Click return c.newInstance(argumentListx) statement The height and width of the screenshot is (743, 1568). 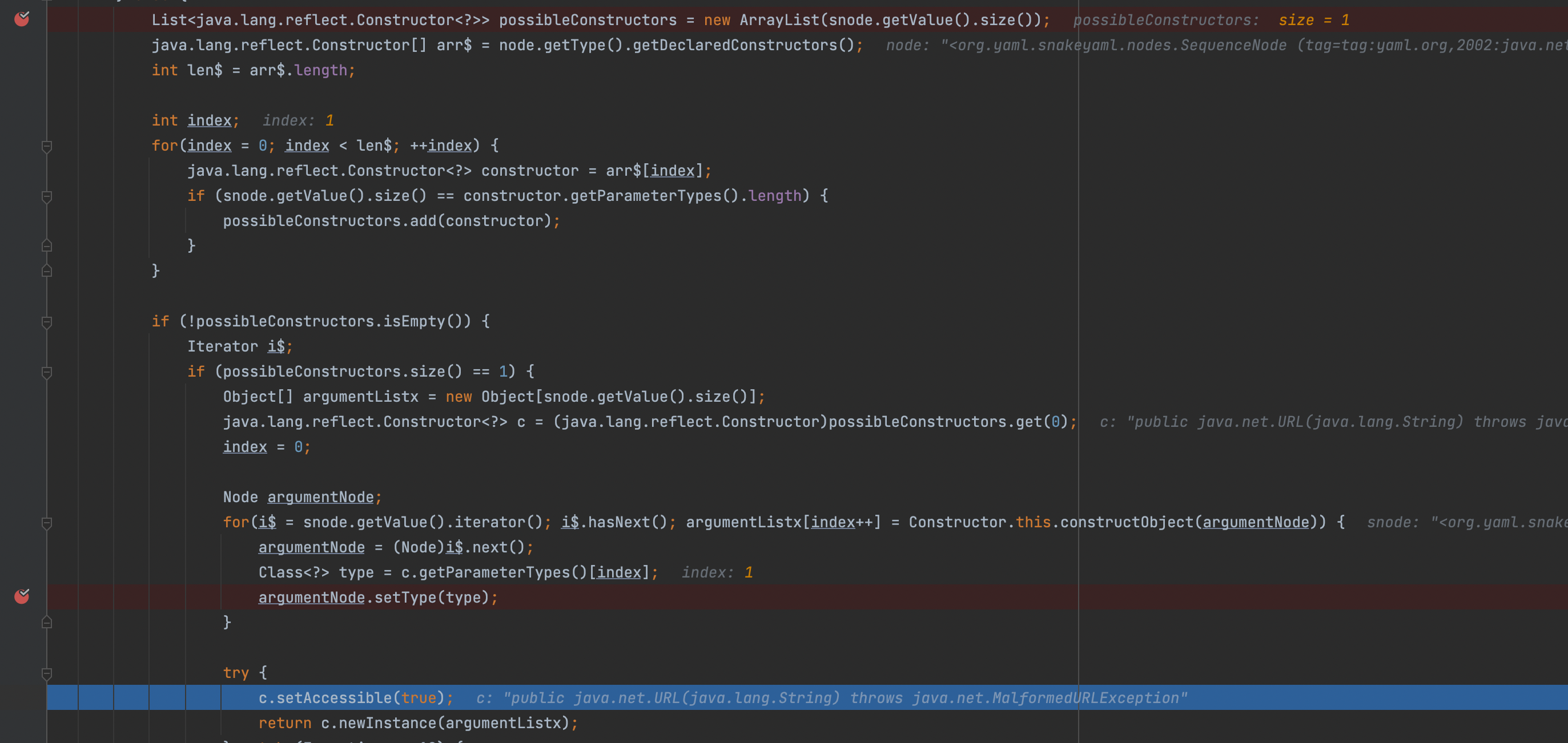[x=418, y=723]
